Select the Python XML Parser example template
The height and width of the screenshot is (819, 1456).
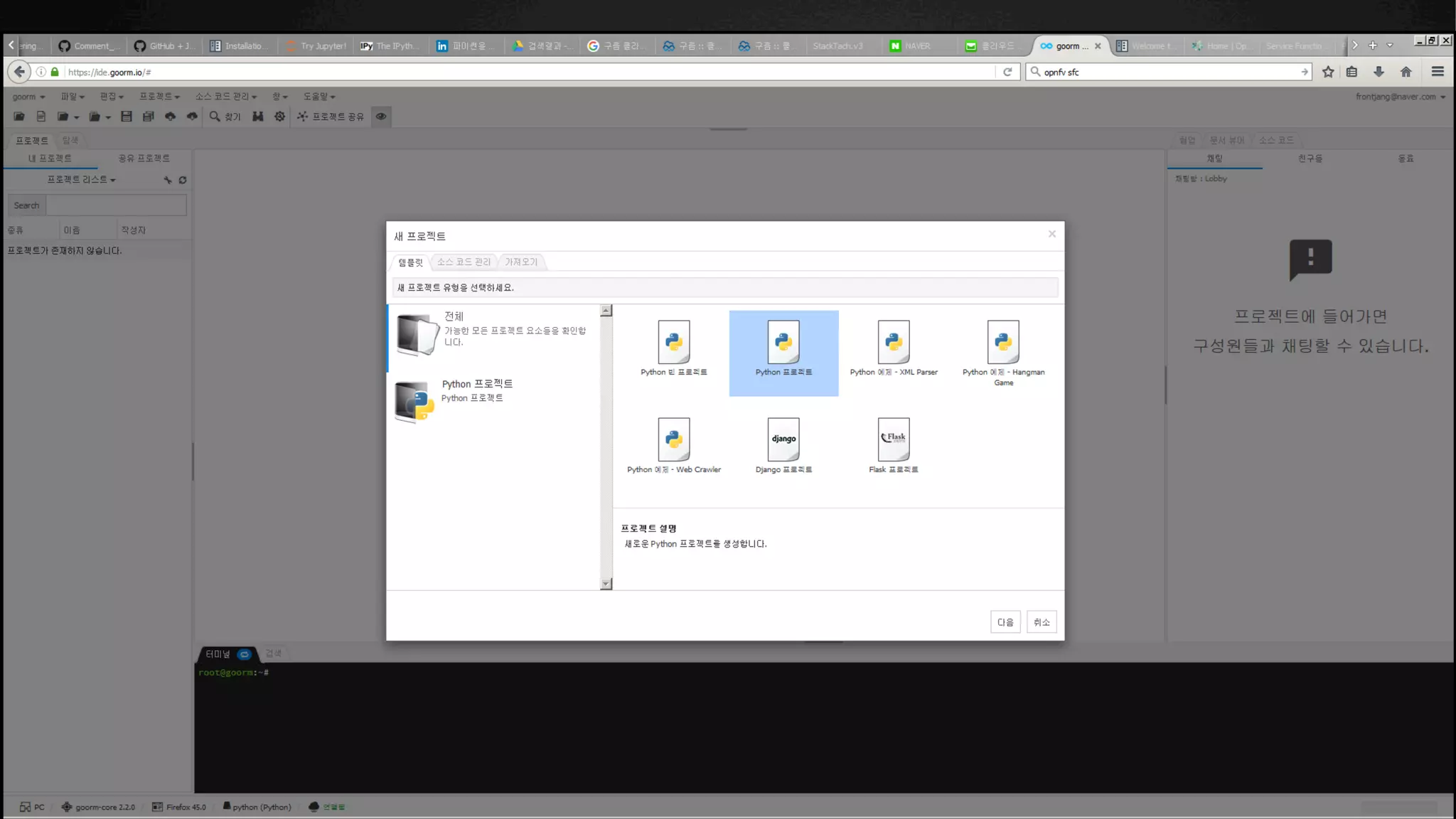pyautogui.click(x=893, y=343)
